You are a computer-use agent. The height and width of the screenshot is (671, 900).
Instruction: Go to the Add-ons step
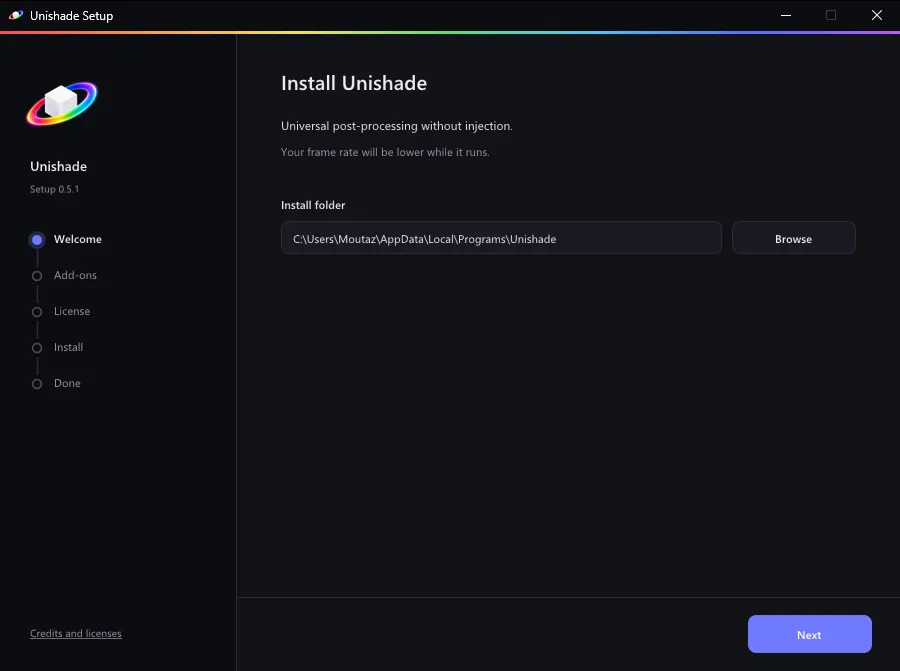pyautogui.click(x=75, y=276)
